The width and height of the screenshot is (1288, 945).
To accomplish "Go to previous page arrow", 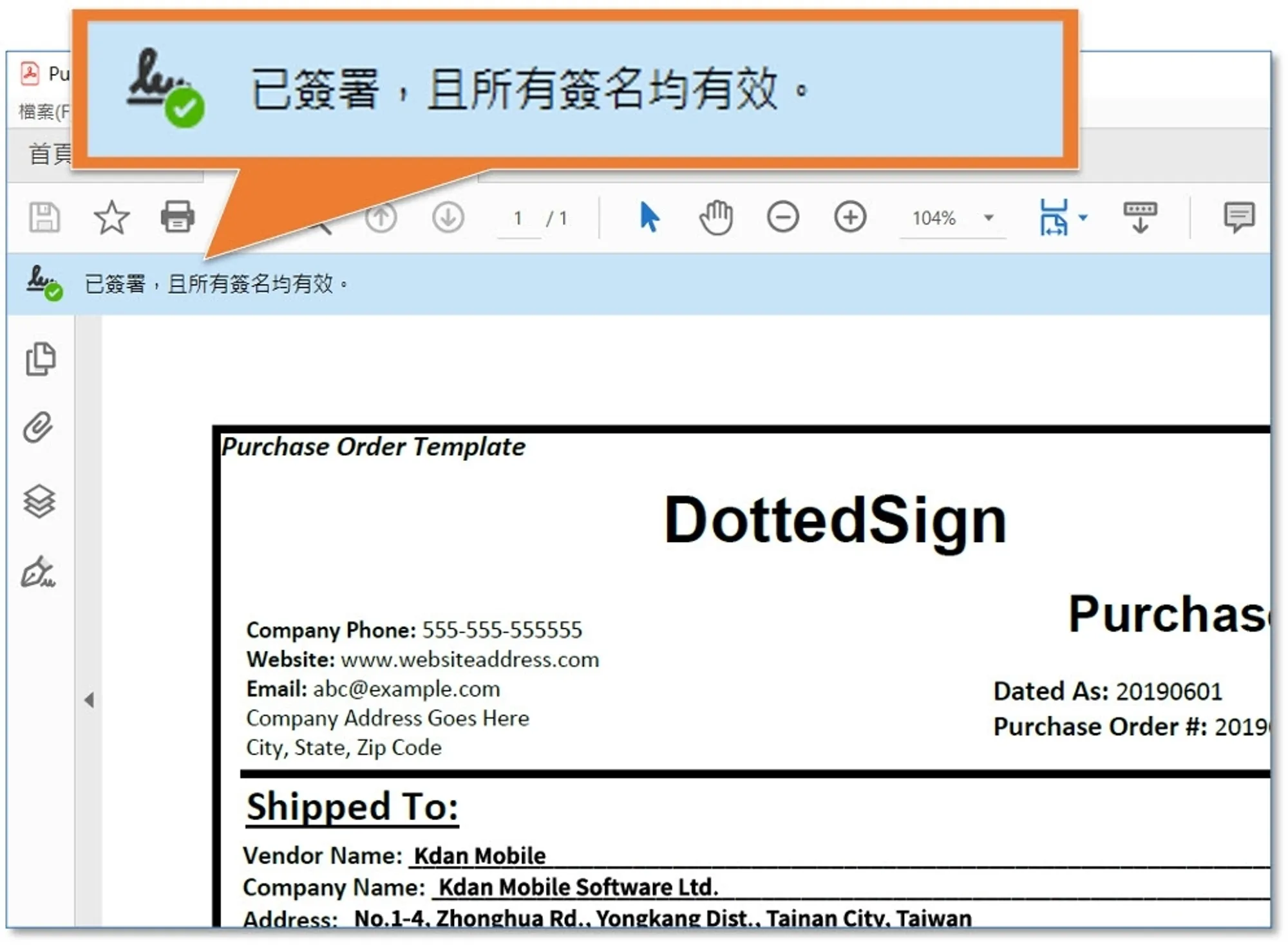I will 381,218.
